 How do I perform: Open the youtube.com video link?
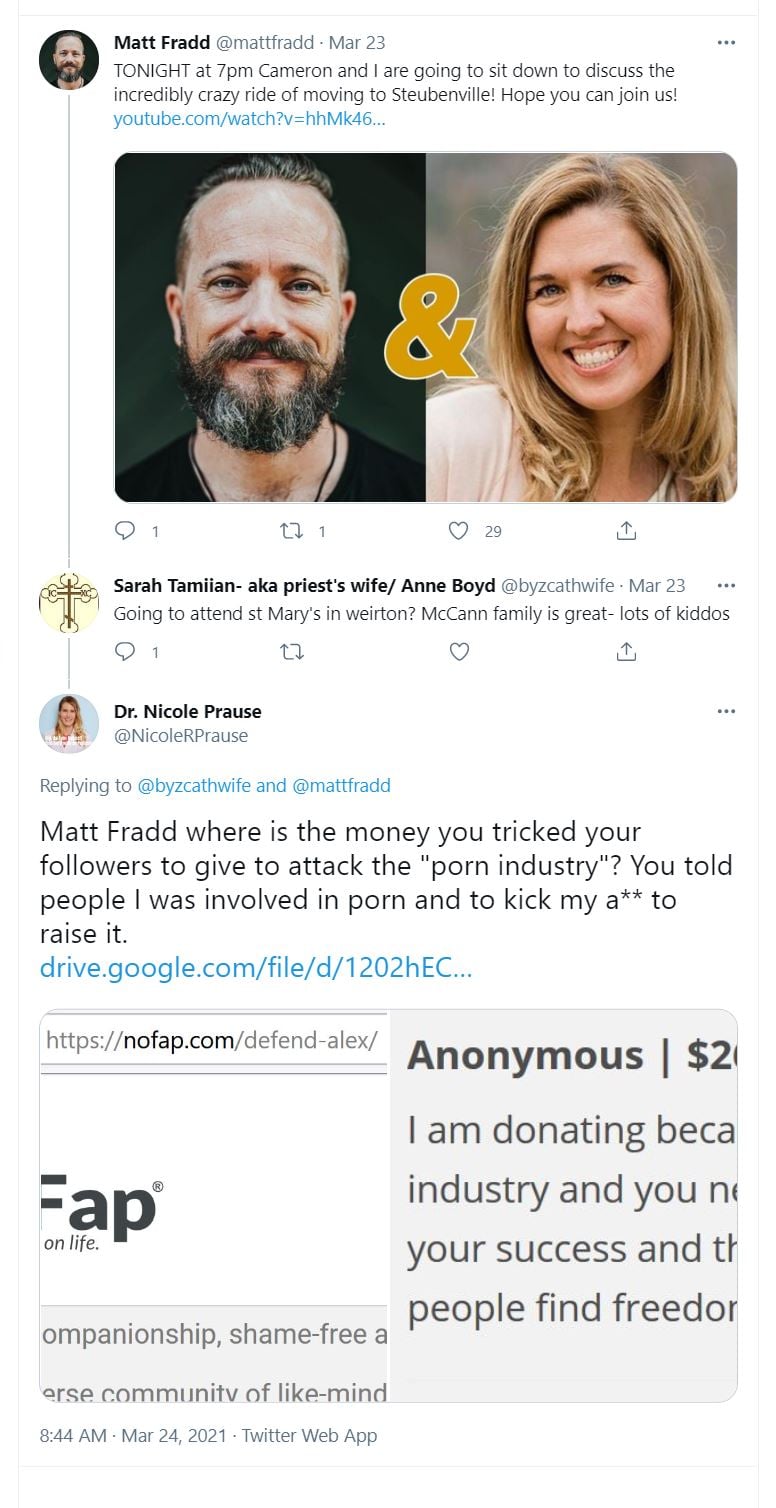point(249,120)
